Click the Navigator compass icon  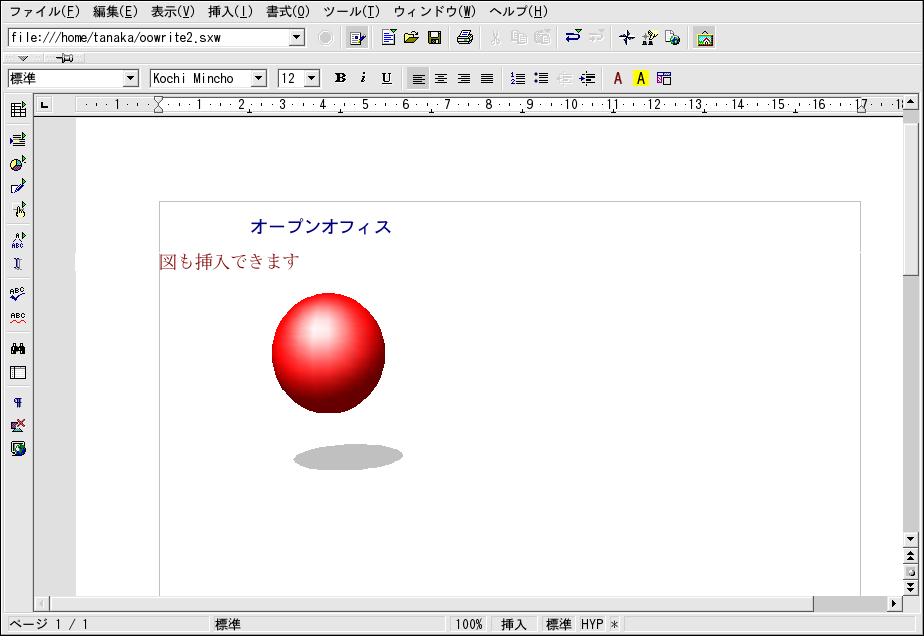[x=626, y=38]
